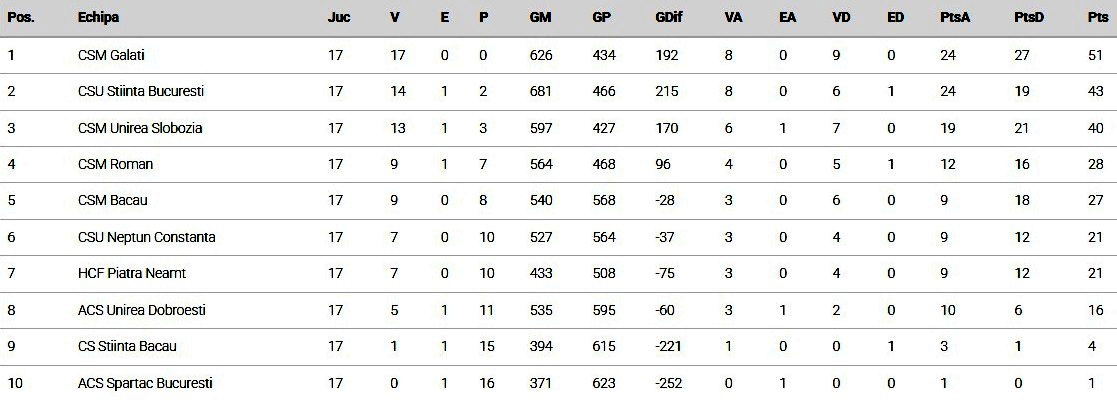Open ACS Unirea Dobroesti team
Image resolution: width=1117 pixels, height=405 pixels.
pyautogui.click(x=141, y=310)
